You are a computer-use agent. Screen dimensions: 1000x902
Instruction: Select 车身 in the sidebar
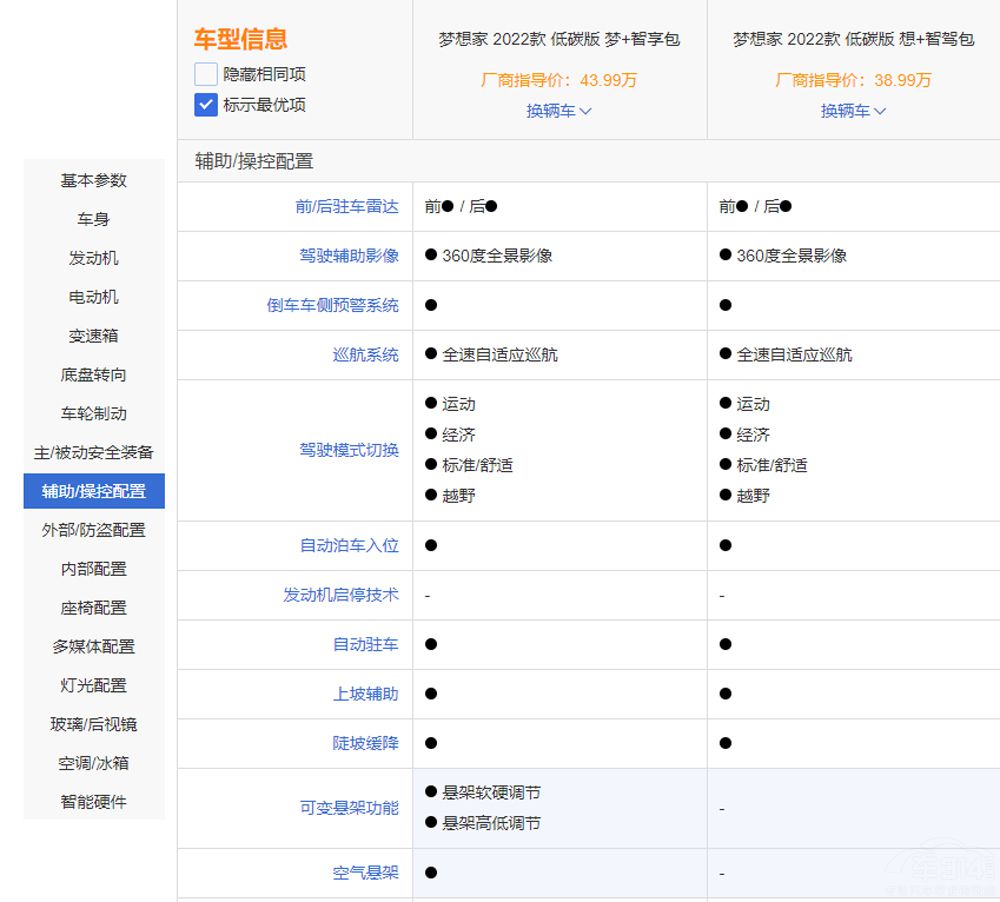point(94,219)
